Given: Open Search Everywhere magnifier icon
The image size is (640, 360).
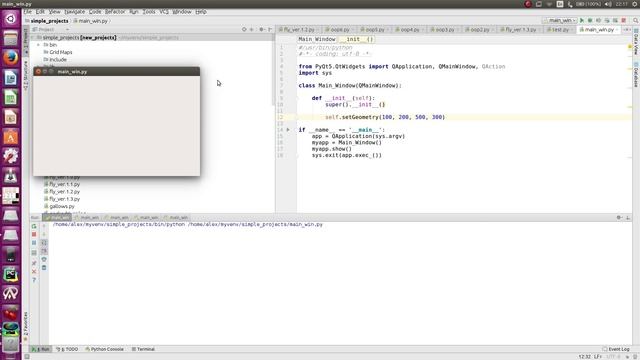Looking at the screenshot, I should (636, 20).
